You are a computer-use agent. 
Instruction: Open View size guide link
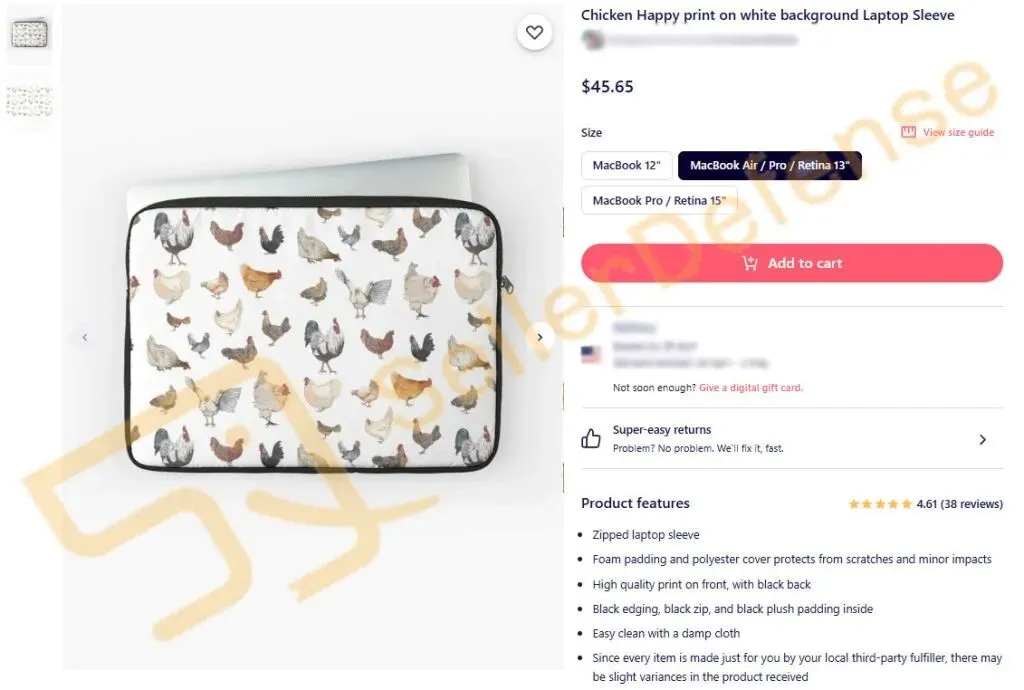958,132
